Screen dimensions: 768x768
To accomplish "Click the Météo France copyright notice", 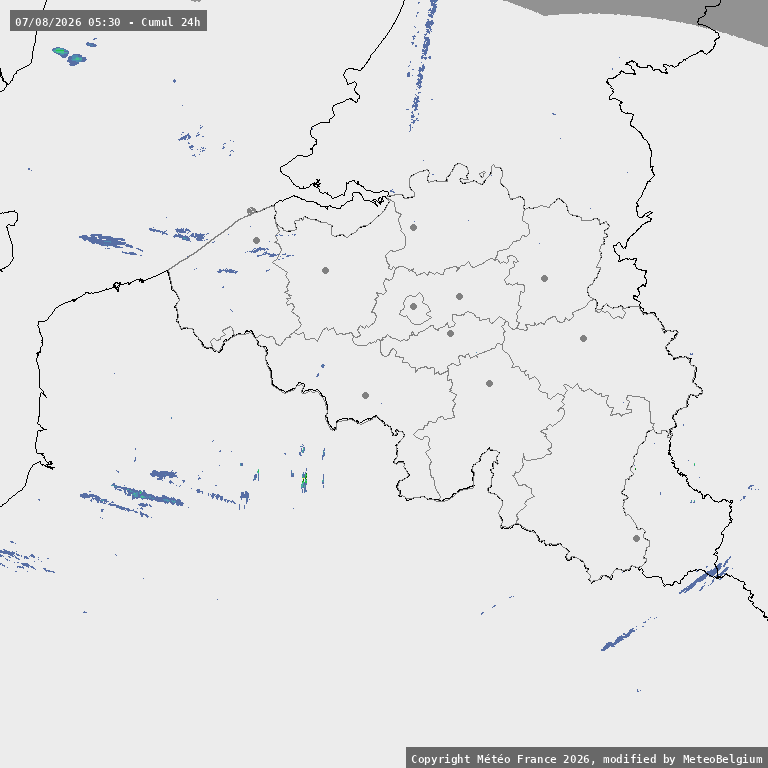I will pos(586,758).
